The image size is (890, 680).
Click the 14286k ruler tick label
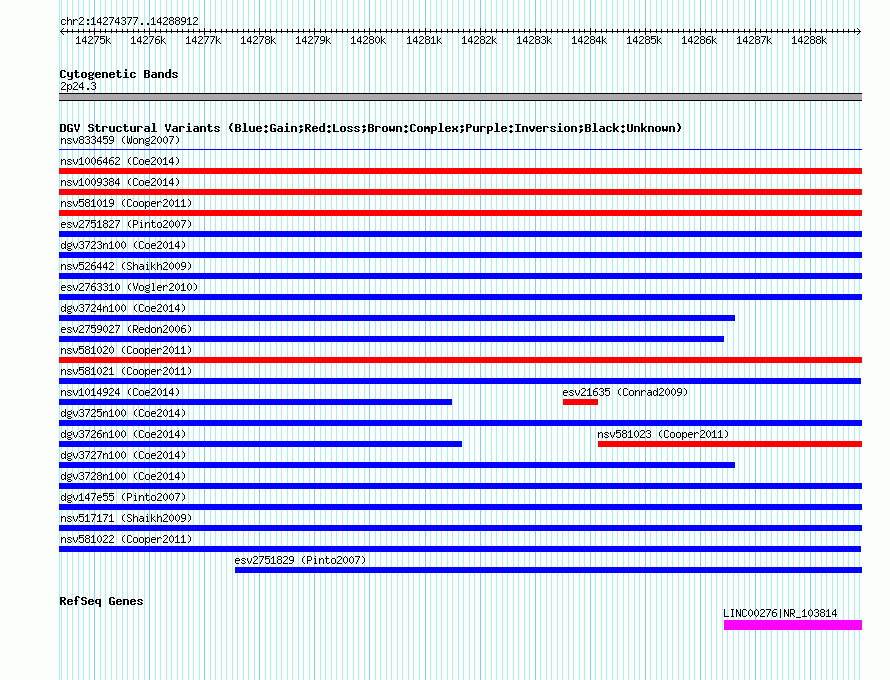point(699,40)
